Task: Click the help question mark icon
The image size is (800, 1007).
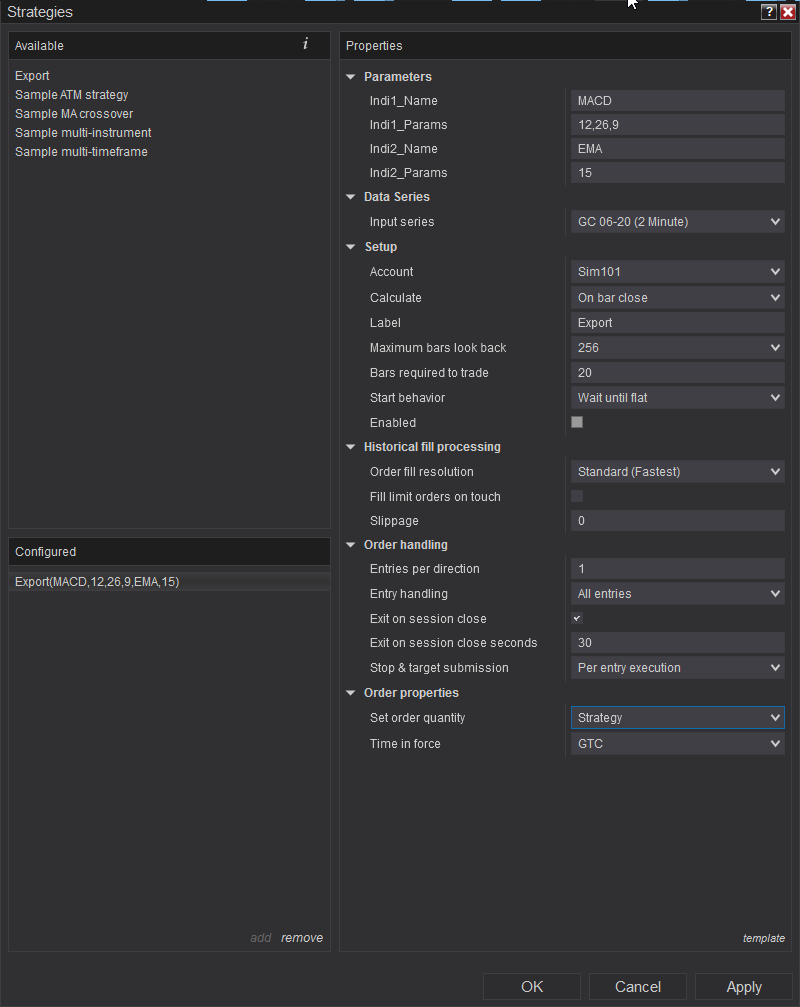Action: click(768, 12)
